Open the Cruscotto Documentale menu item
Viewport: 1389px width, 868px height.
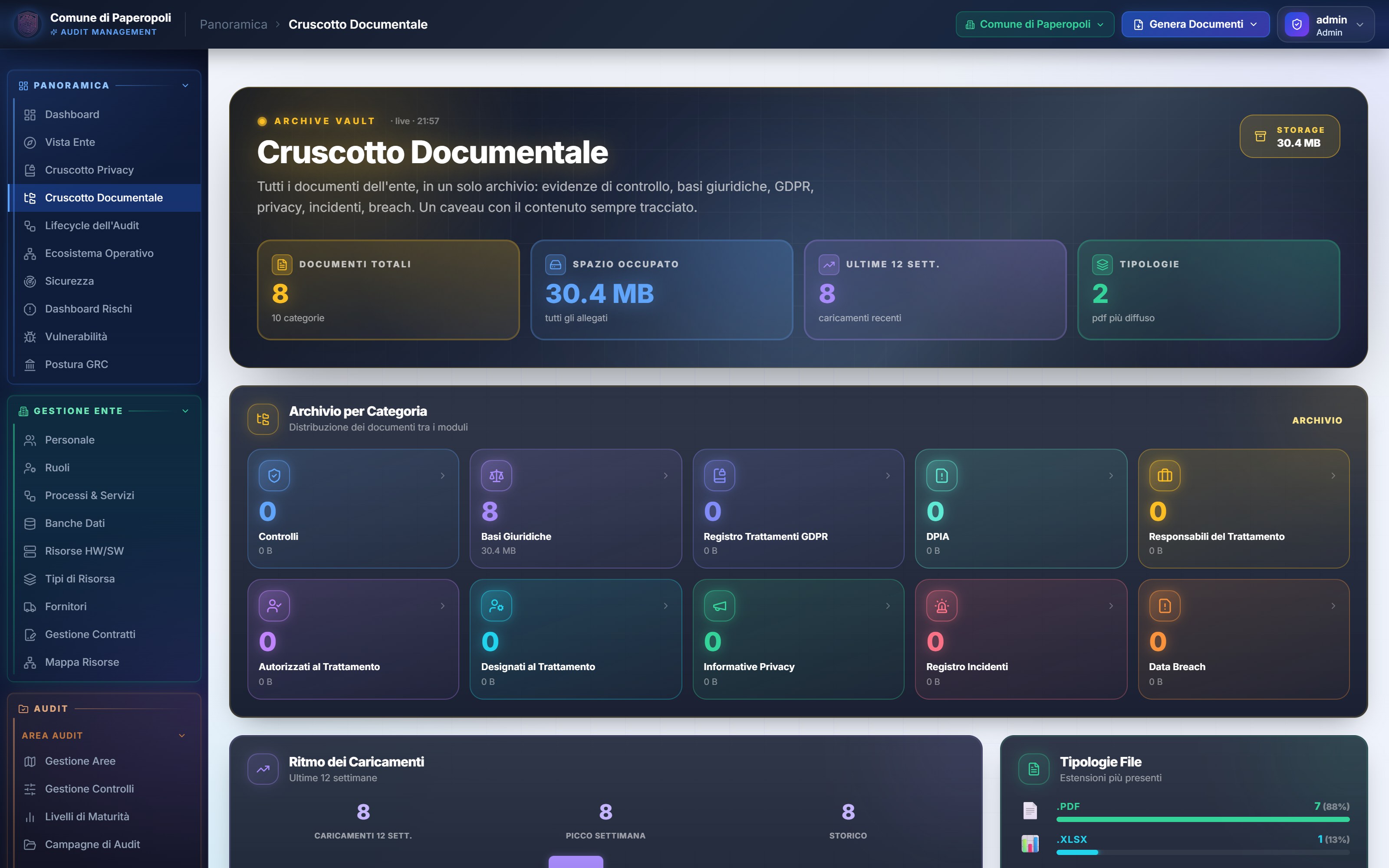coord(105,198)
